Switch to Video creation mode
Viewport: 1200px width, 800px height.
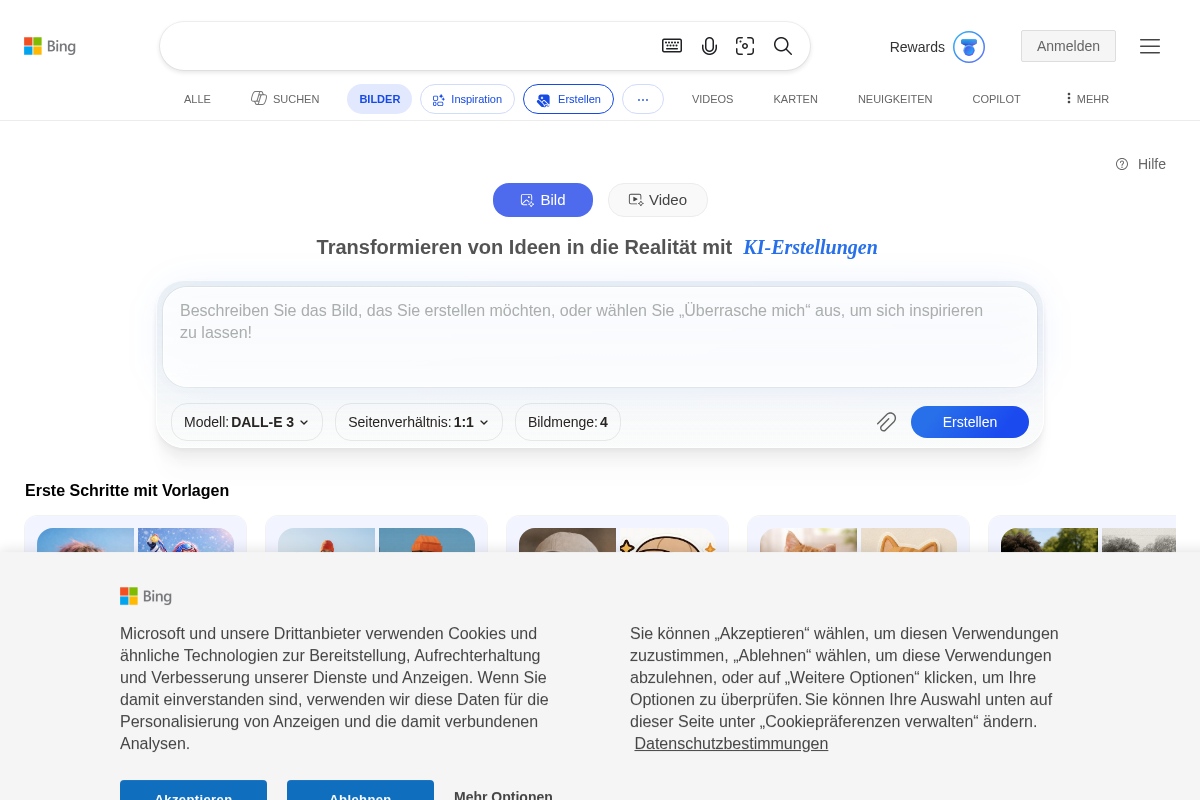tap(657, 200)
